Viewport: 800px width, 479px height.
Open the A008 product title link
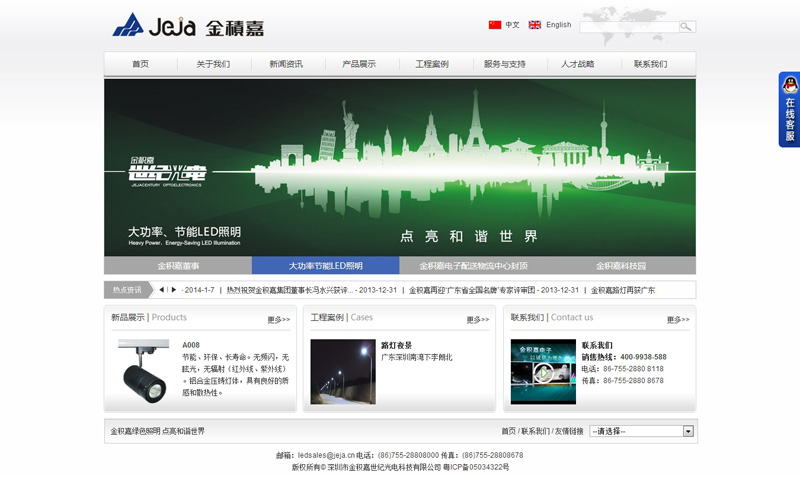(x=191, y=345)
